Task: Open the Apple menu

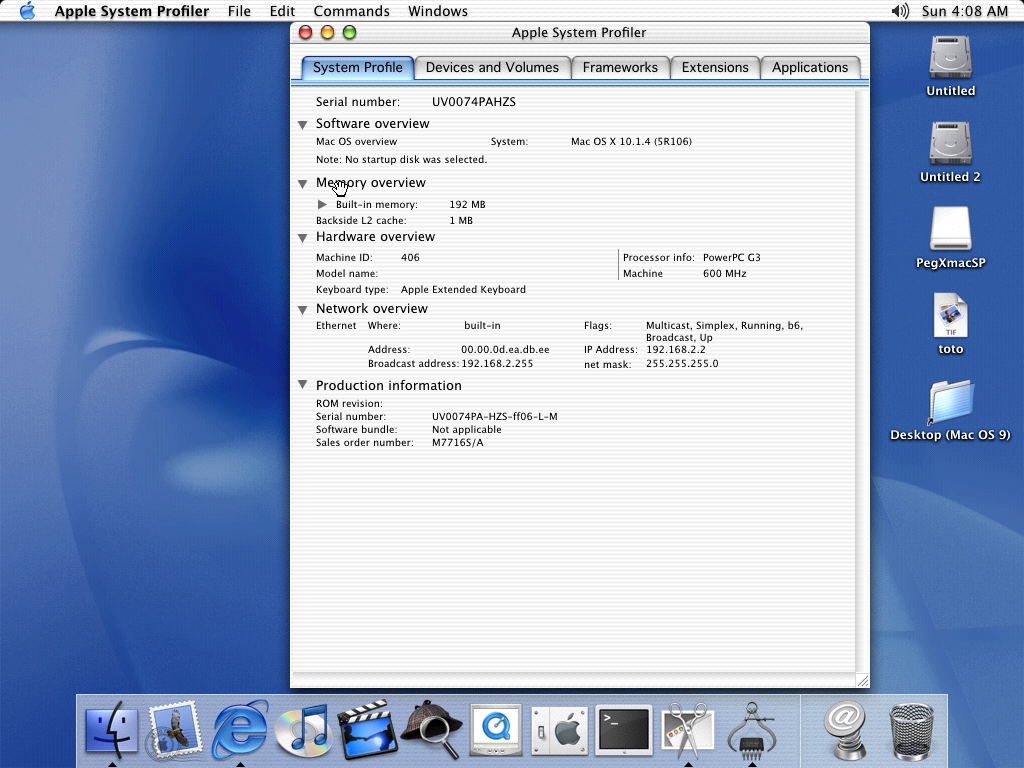Action: pyautogui.click(x=27, y=11)
